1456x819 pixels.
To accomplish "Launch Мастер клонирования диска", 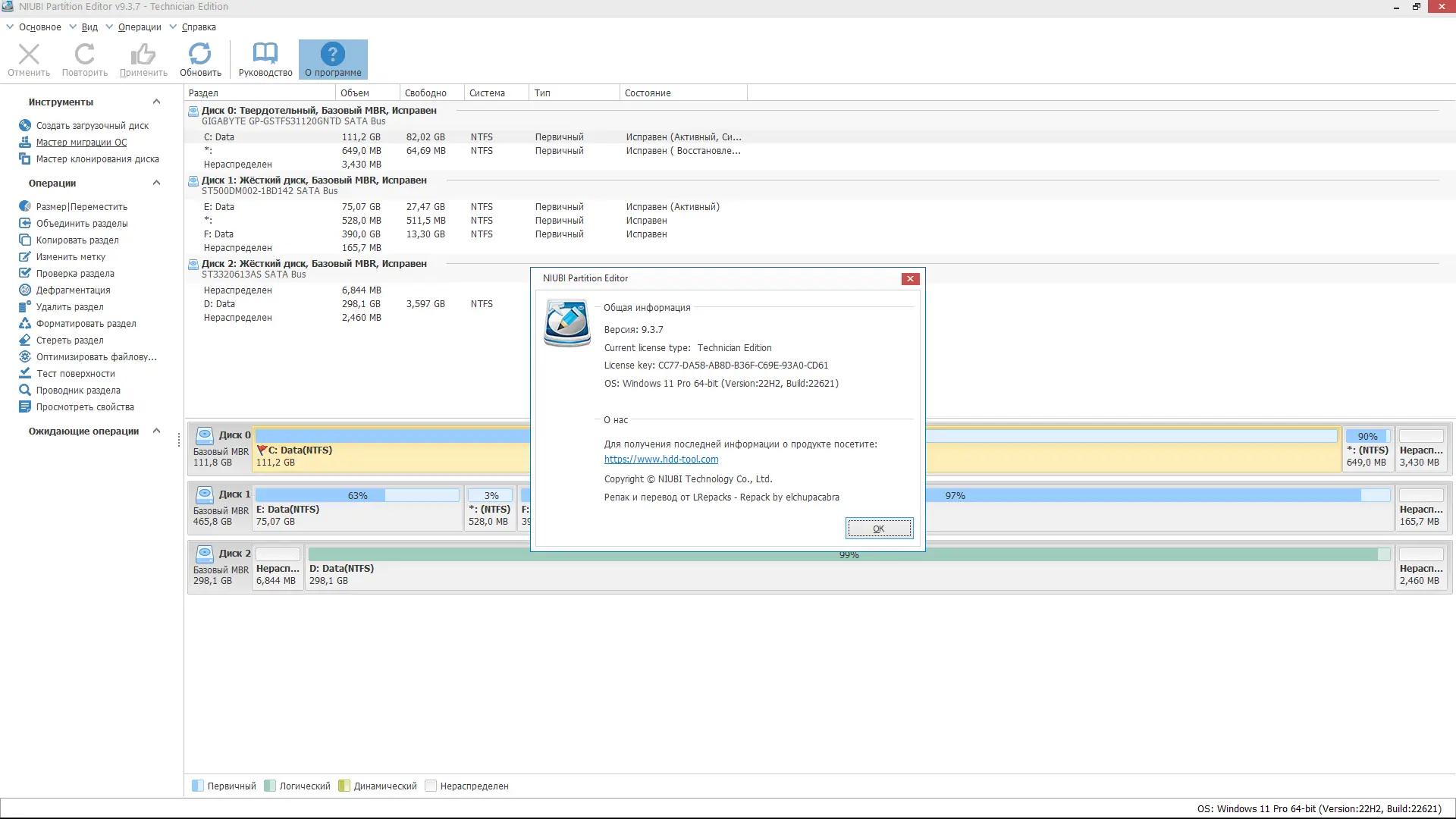I will pyautogui.click(x=97, y=159).
